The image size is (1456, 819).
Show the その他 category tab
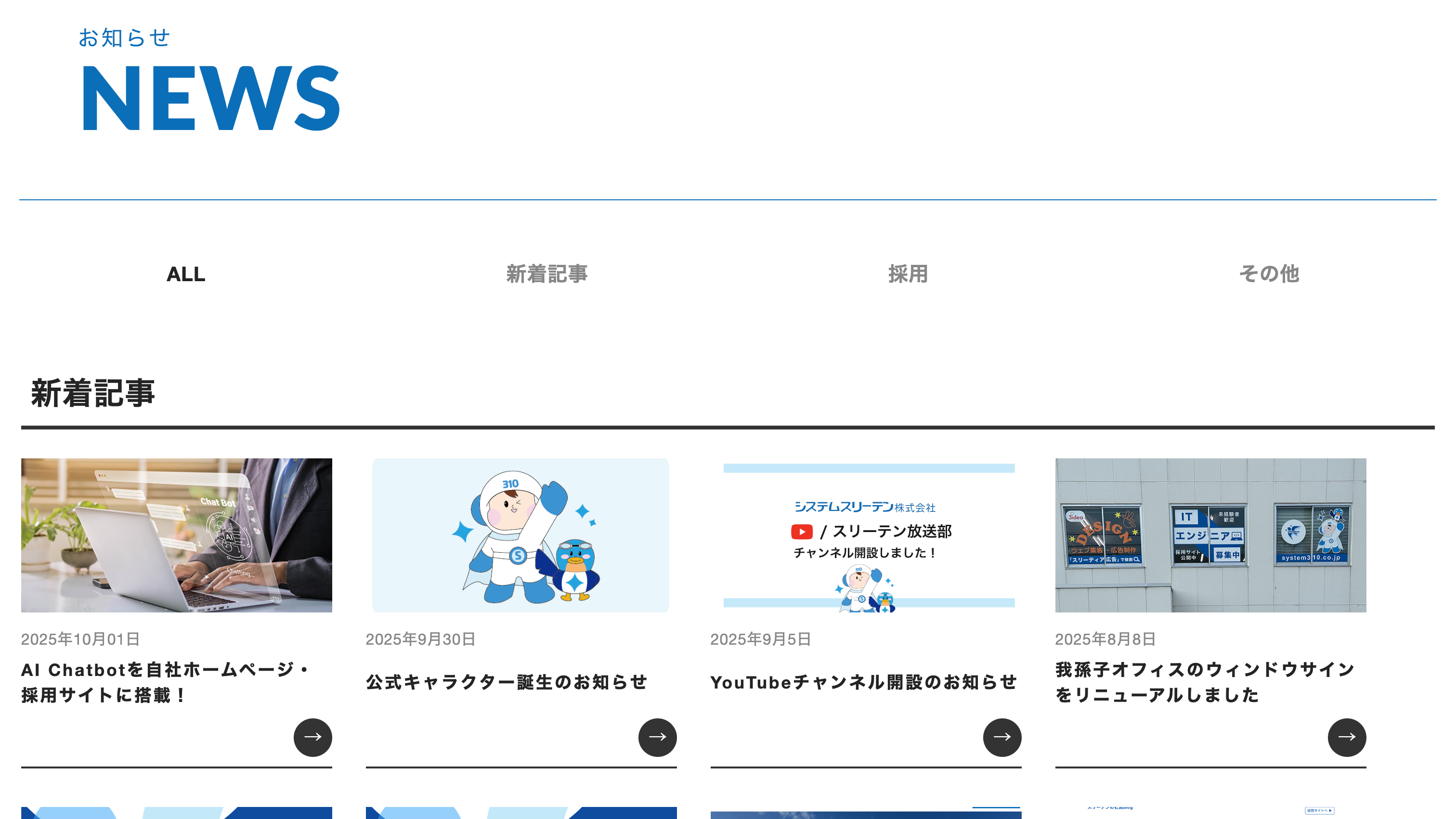[x=1269, y=274]
